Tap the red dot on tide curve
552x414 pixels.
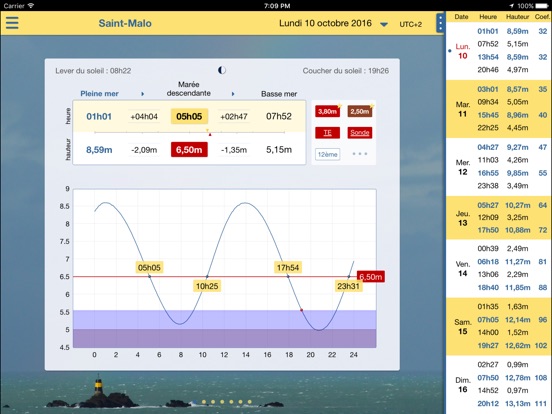(301, 310)
